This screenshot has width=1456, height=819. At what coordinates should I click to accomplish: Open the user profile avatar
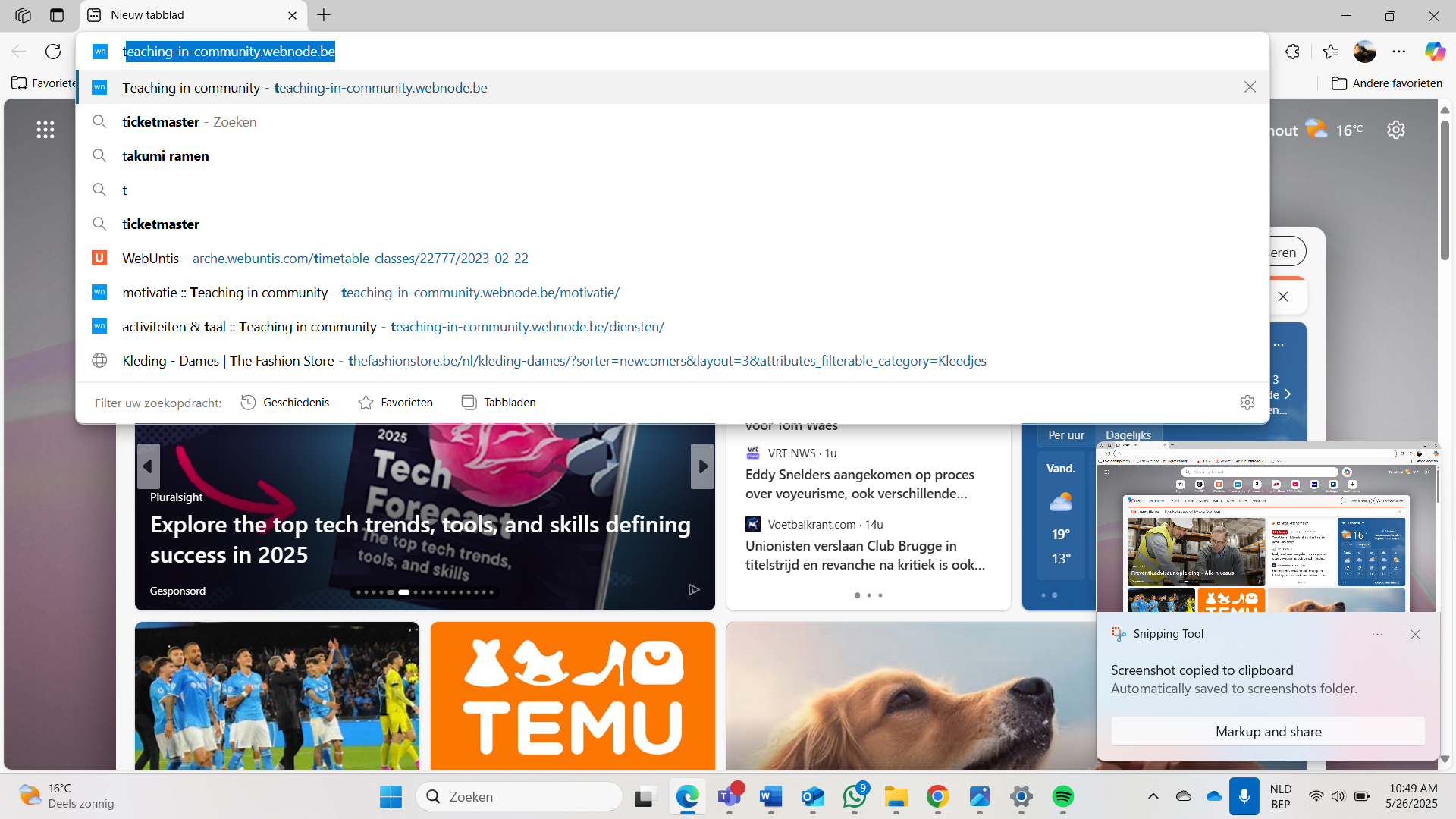(1365, 52)
